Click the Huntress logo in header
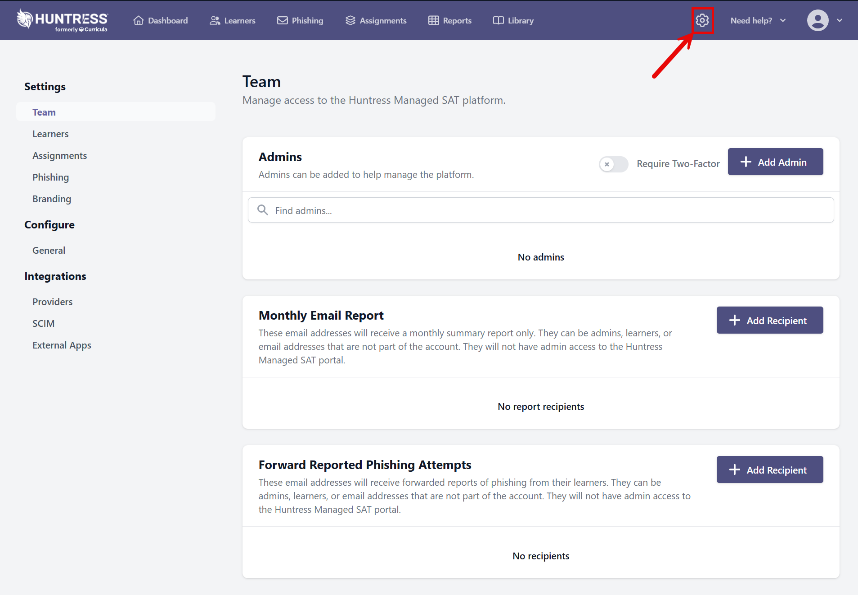This screenshot has height=595, width=858. (x=62, y=20)
